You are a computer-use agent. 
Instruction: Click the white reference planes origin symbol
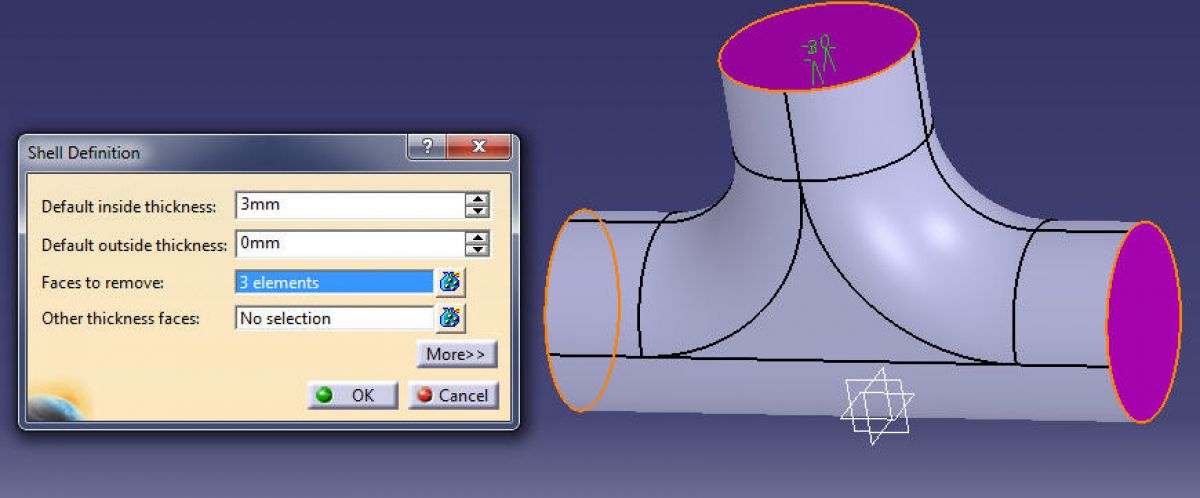click(878, 405)
